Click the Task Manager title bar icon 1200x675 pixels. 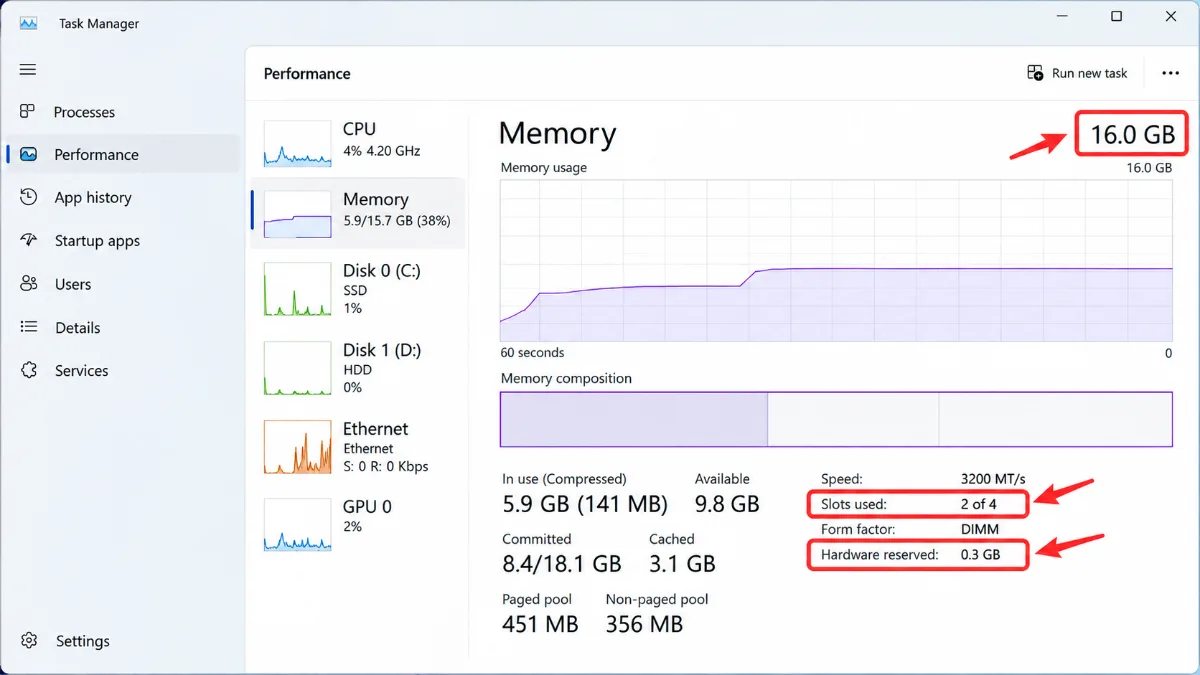click(x=28, y=23)
